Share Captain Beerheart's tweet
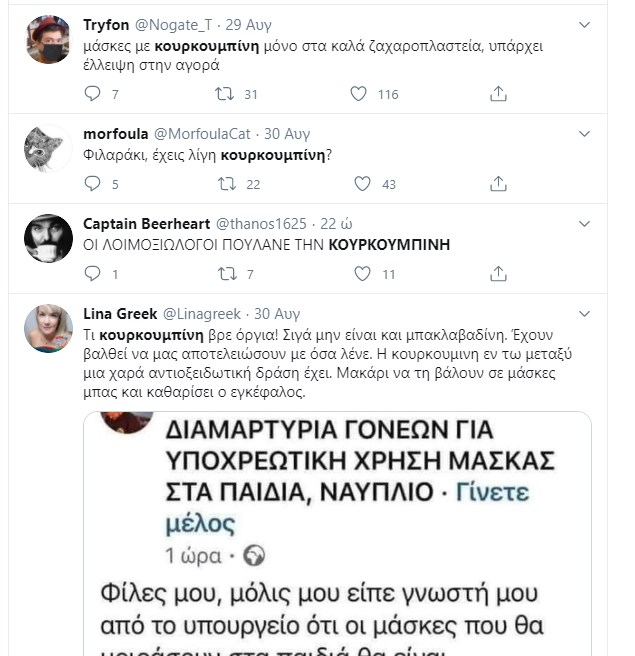Viewport: 635px width, 656px height. click(x=497, y=274)
